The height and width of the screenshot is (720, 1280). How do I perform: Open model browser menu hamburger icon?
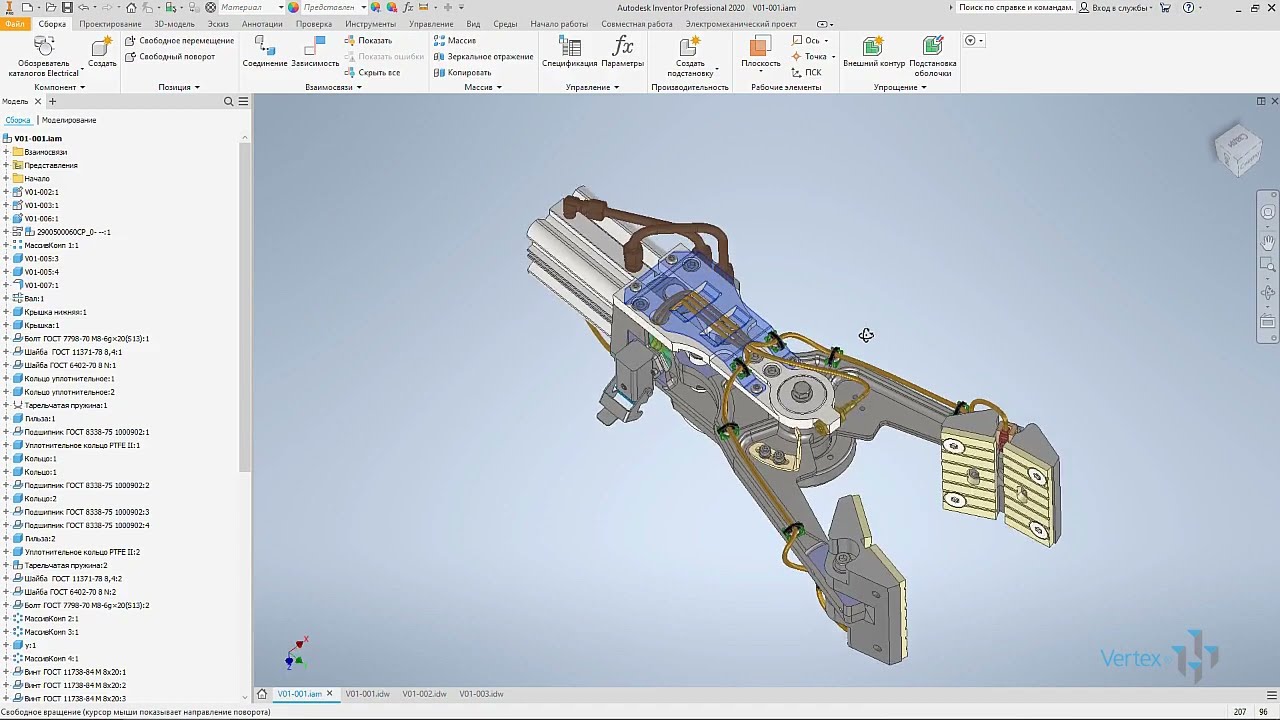pos(243,101)
